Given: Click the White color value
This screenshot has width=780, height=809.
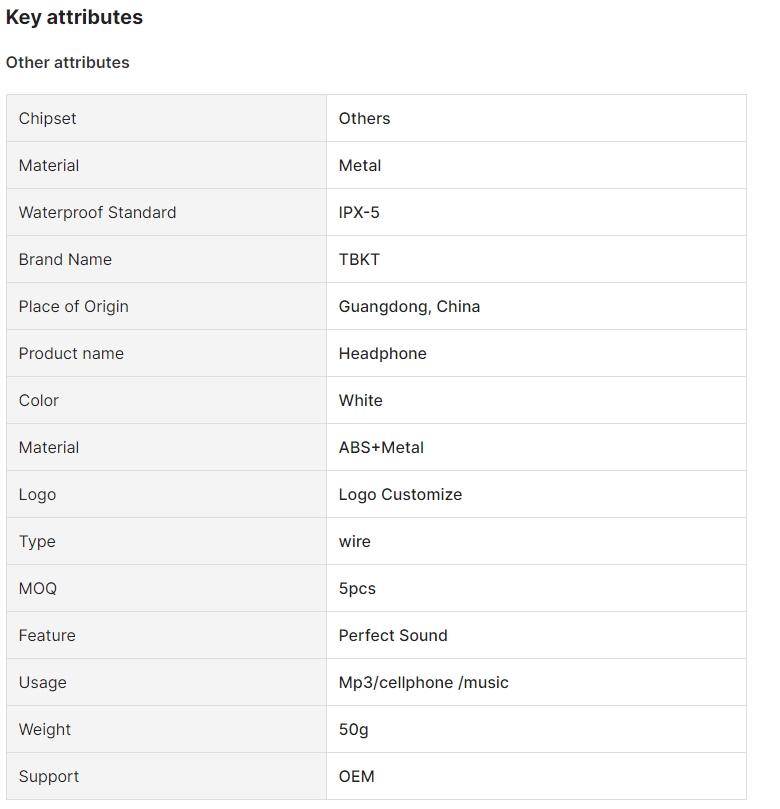Looking at the screenshot, I should click(x=360, y=400).
